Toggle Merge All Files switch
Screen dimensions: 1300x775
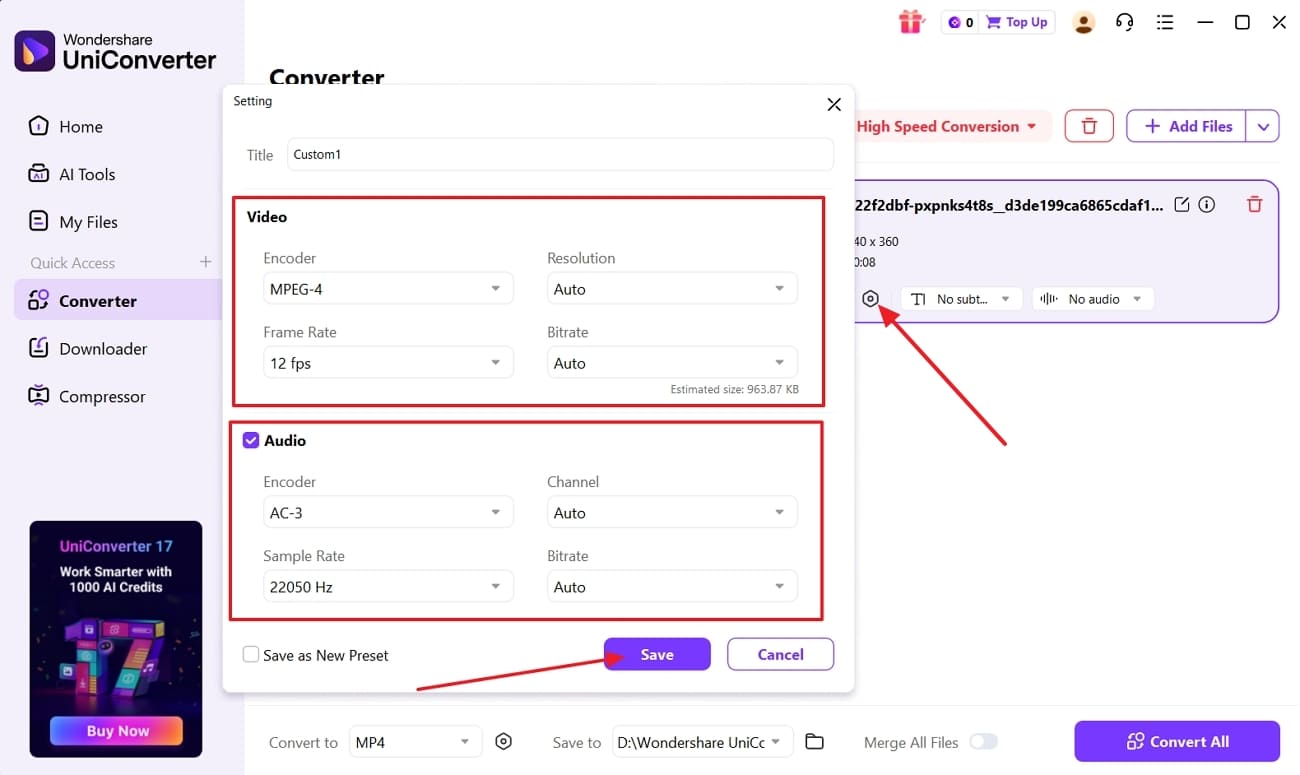pyautogui.click(x=983, y=741)
